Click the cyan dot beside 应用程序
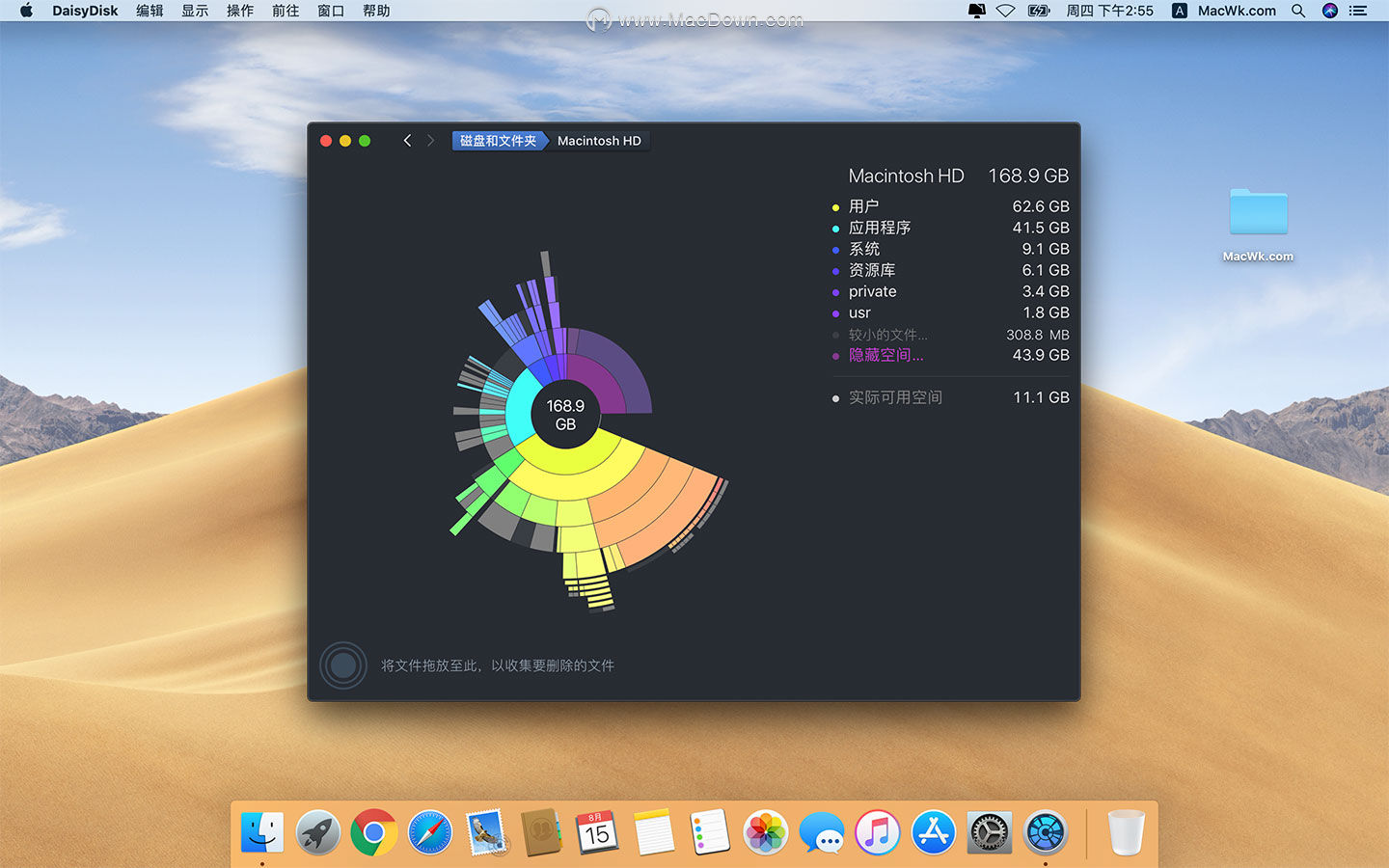The width and height of the screenshot is (1389, 868). pyautogui.click(x=835, y=229)
